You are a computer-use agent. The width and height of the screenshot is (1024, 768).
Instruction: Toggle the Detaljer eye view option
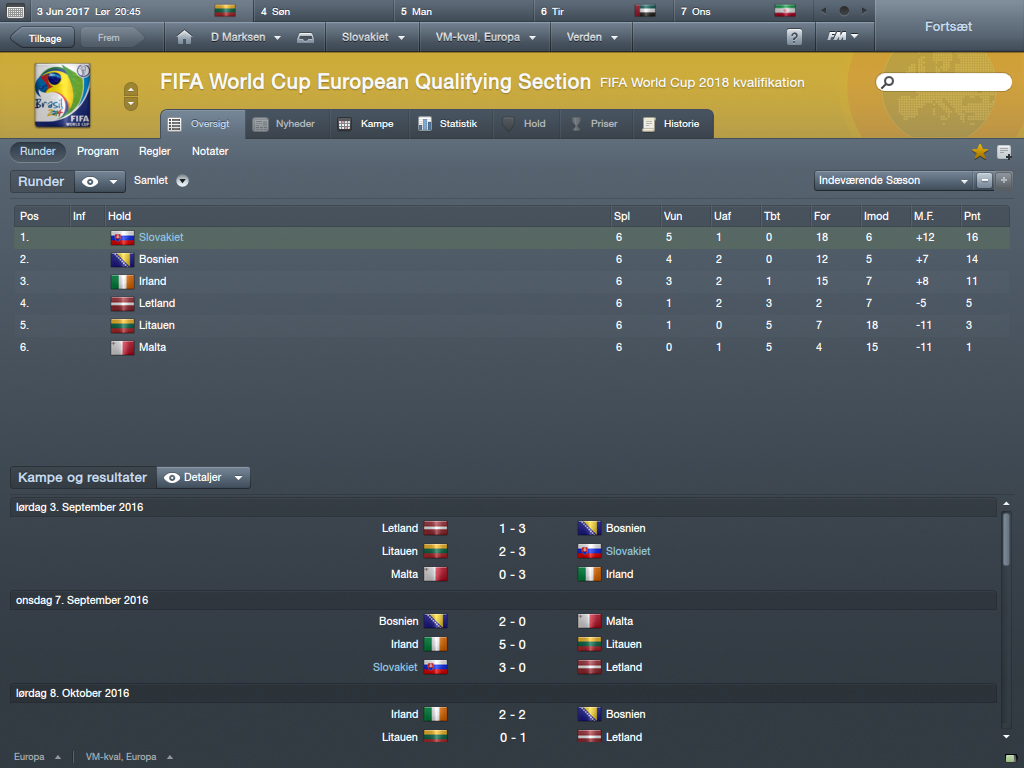pyautogui.click(x=203, y=477)
